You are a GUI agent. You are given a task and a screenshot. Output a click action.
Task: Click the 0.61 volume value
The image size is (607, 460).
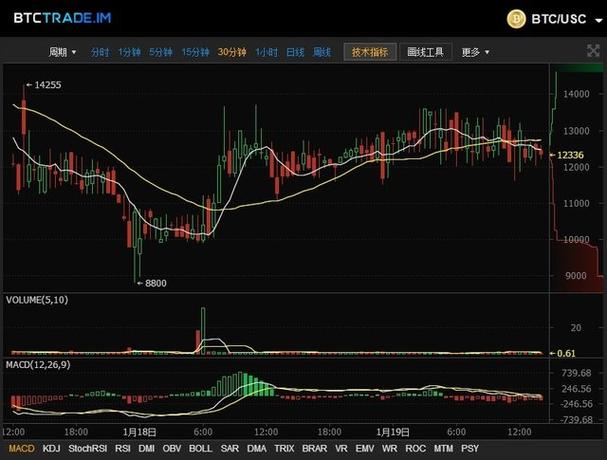pyautogui.click(x=566, y=353)
